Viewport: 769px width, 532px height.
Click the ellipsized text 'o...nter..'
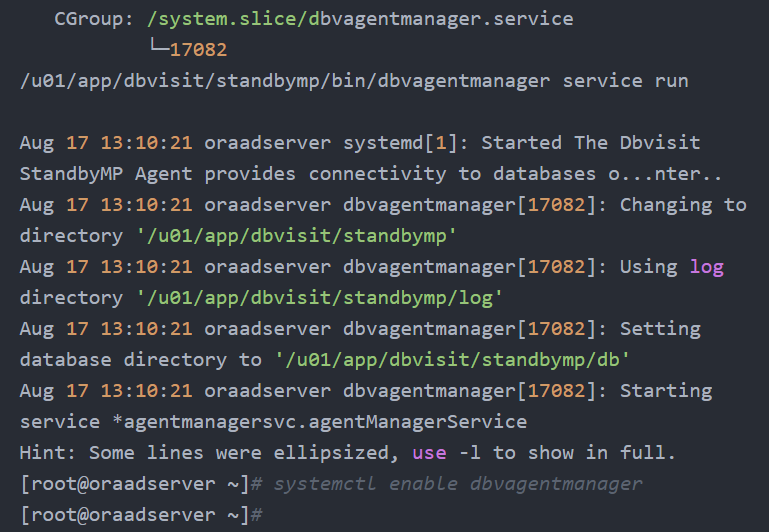pos(665,174)
